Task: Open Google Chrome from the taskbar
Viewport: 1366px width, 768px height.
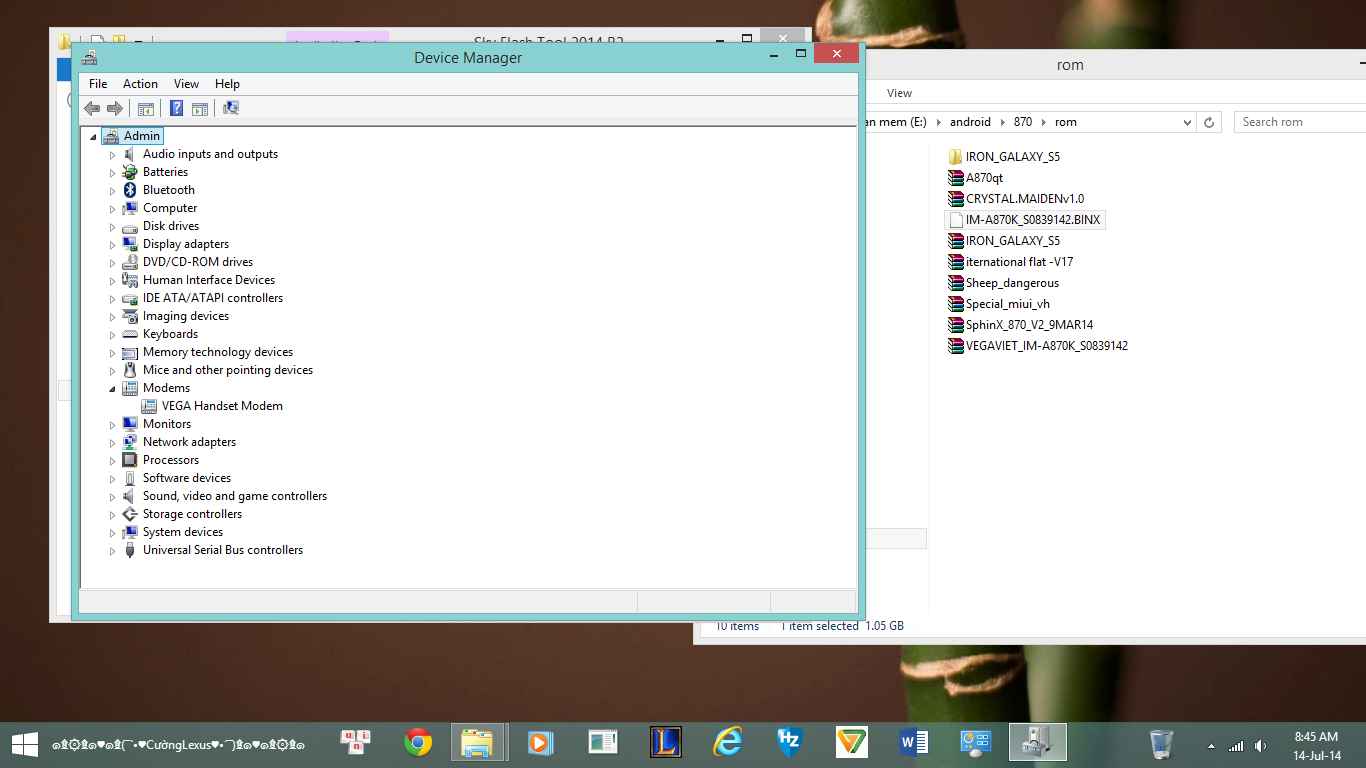Action: tap(418, 742)
